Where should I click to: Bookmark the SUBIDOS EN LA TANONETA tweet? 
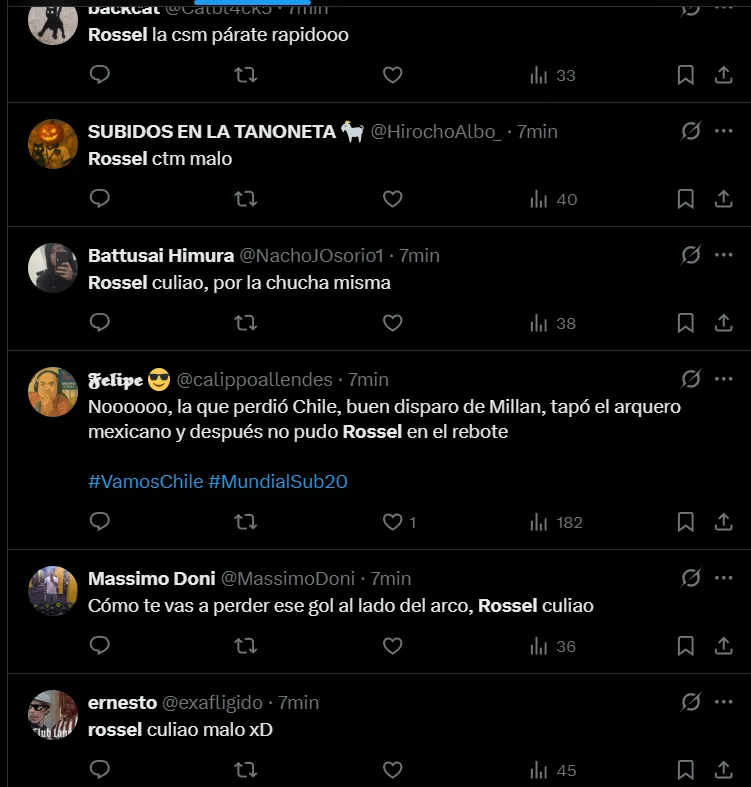coord(685,199)
